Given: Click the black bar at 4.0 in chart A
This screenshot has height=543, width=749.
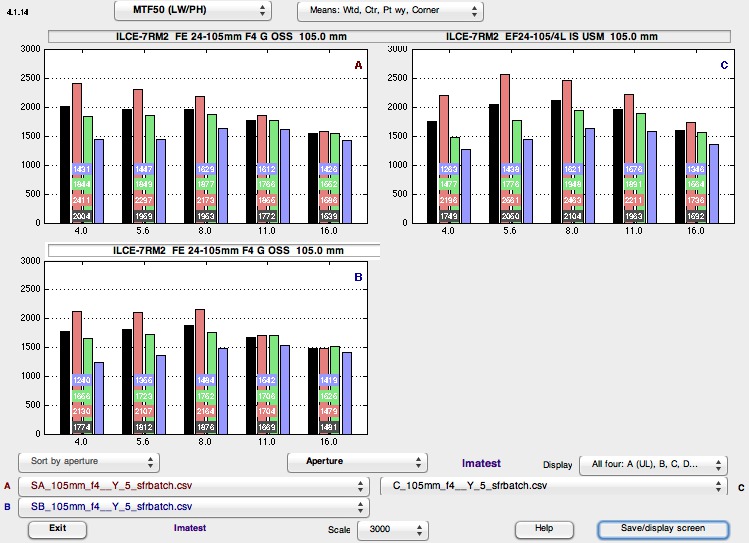Looking at the screenshot, I should tap(65, 164).
